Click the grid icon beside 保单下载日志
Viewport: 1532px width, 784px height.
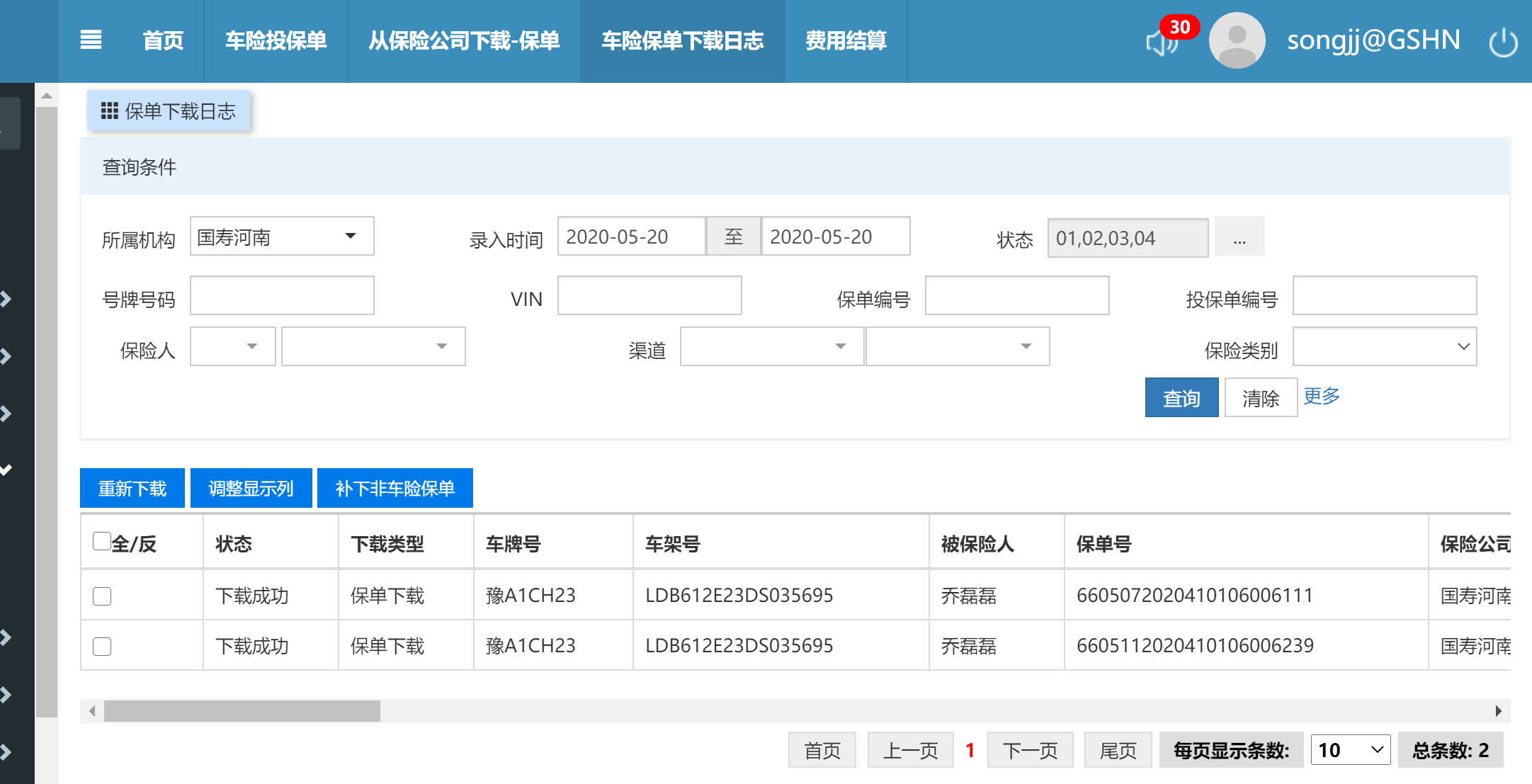coord(109,111)
